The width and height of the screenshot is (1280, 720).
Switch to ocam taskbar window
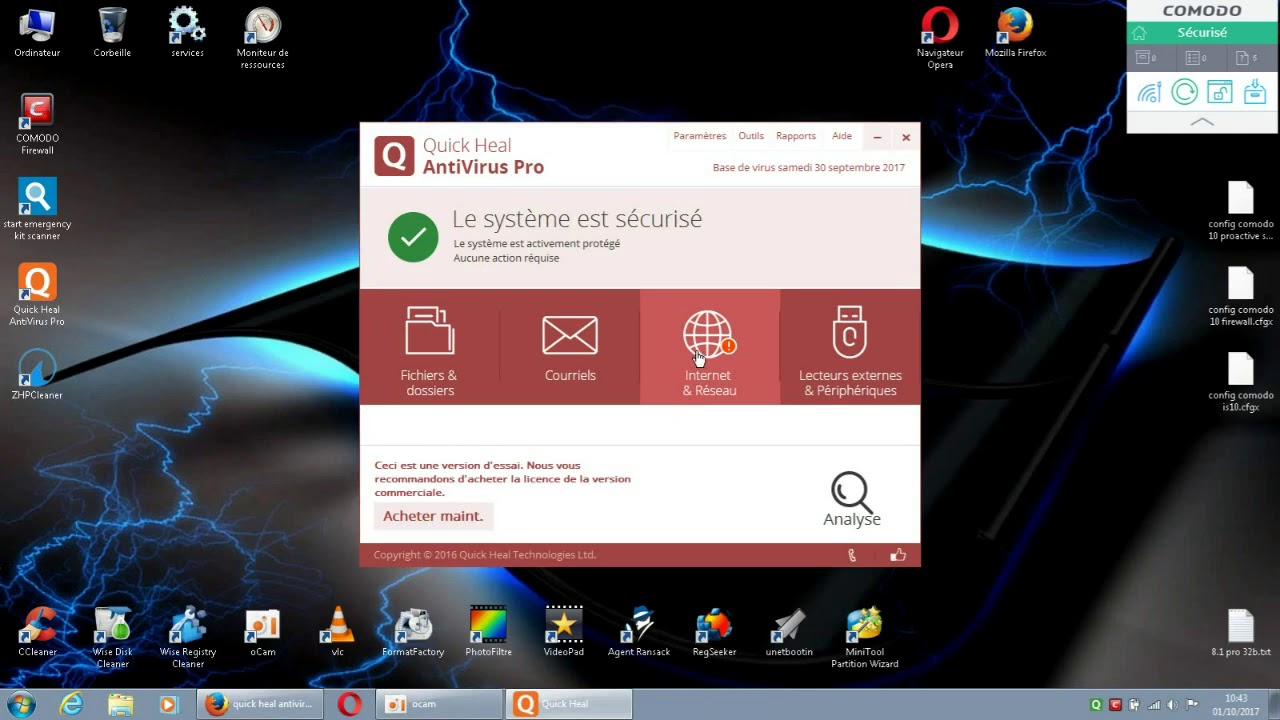pyautogui.click(x=439, y=704)
